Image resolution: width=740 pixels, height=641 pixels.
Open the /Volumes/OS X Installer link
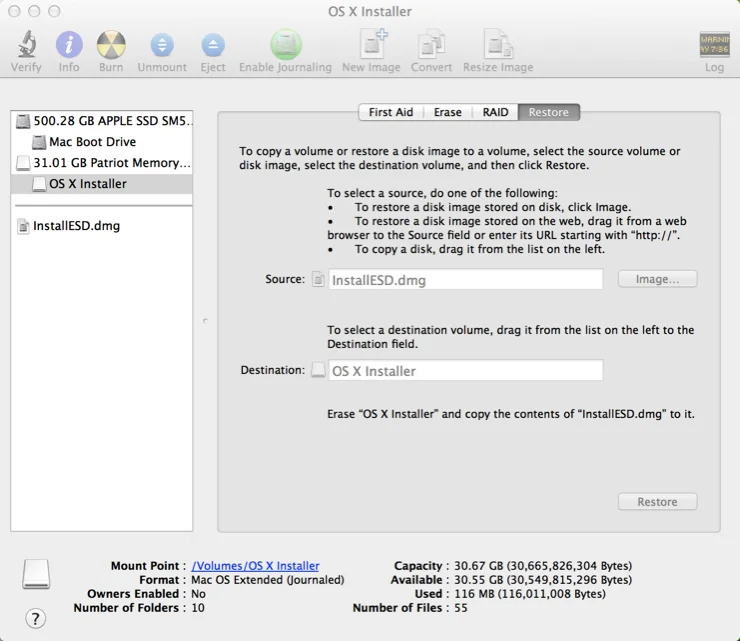255,565
